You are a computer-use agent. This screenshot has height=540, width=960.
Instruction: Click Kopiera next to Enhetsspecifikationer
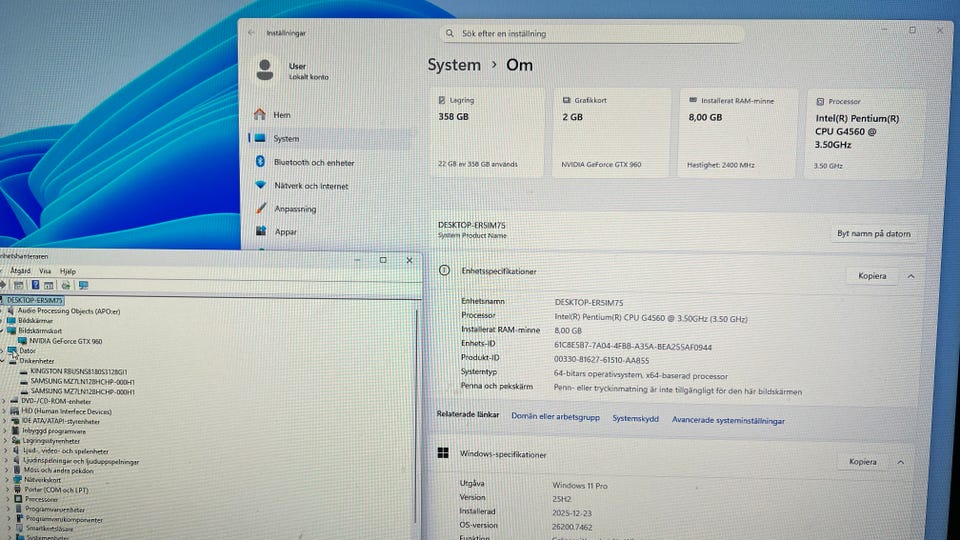872,276
